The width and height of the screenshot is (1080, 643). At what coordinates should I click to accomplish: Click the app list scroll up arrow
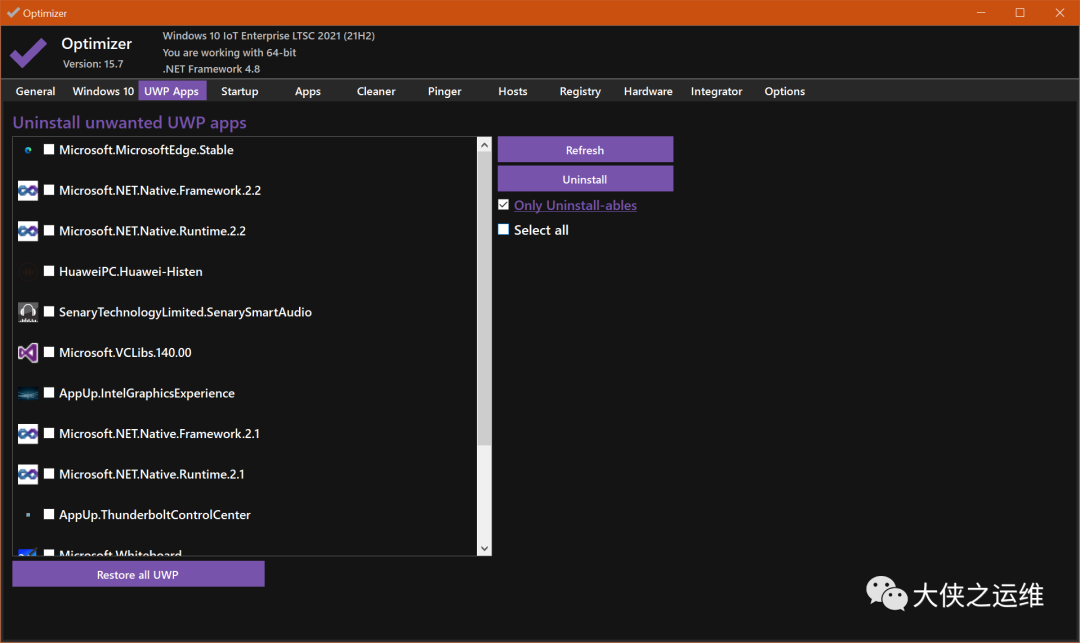(x=484, y=145)
